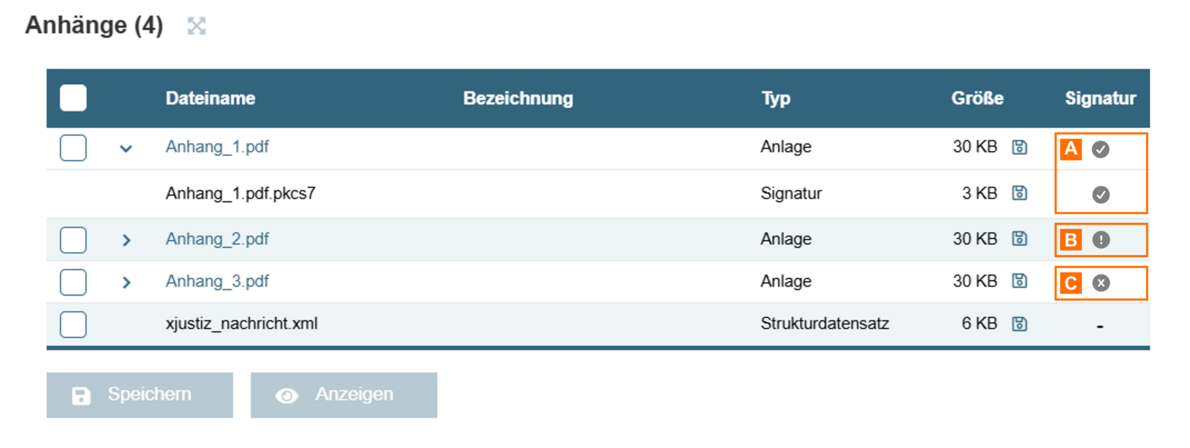Viewport: 1190px width, 448px height.
Task: Click save icon for Anhang_3.pdf row
Action: pos(1019,281)
